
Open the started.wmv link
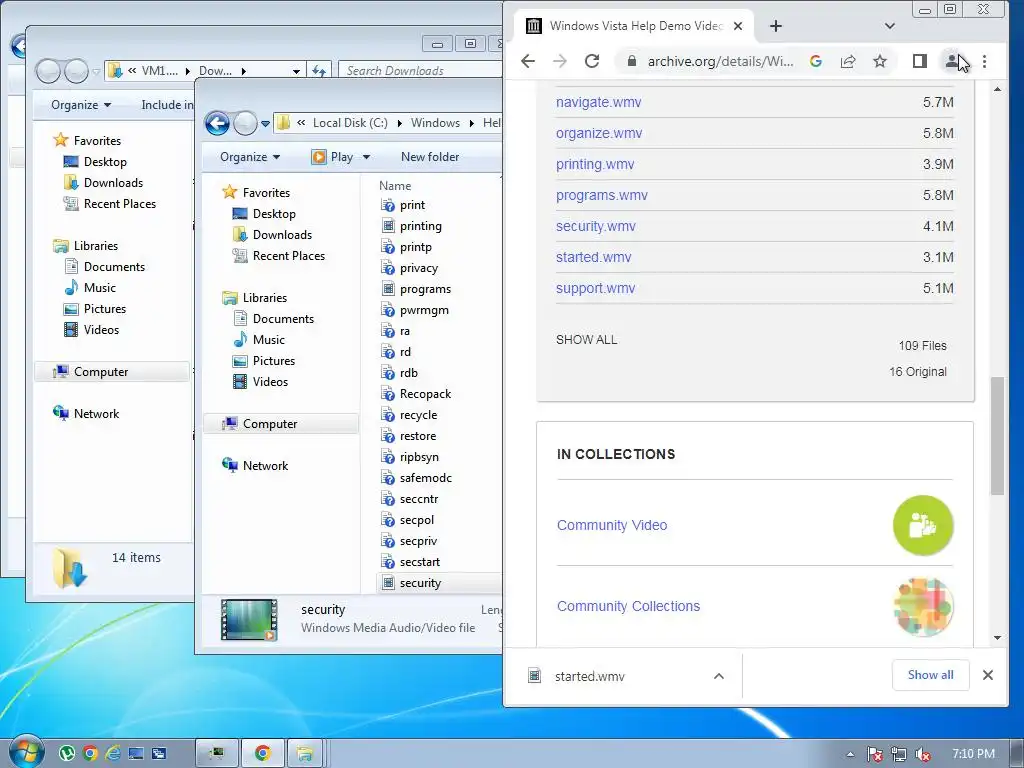point(594,257)
